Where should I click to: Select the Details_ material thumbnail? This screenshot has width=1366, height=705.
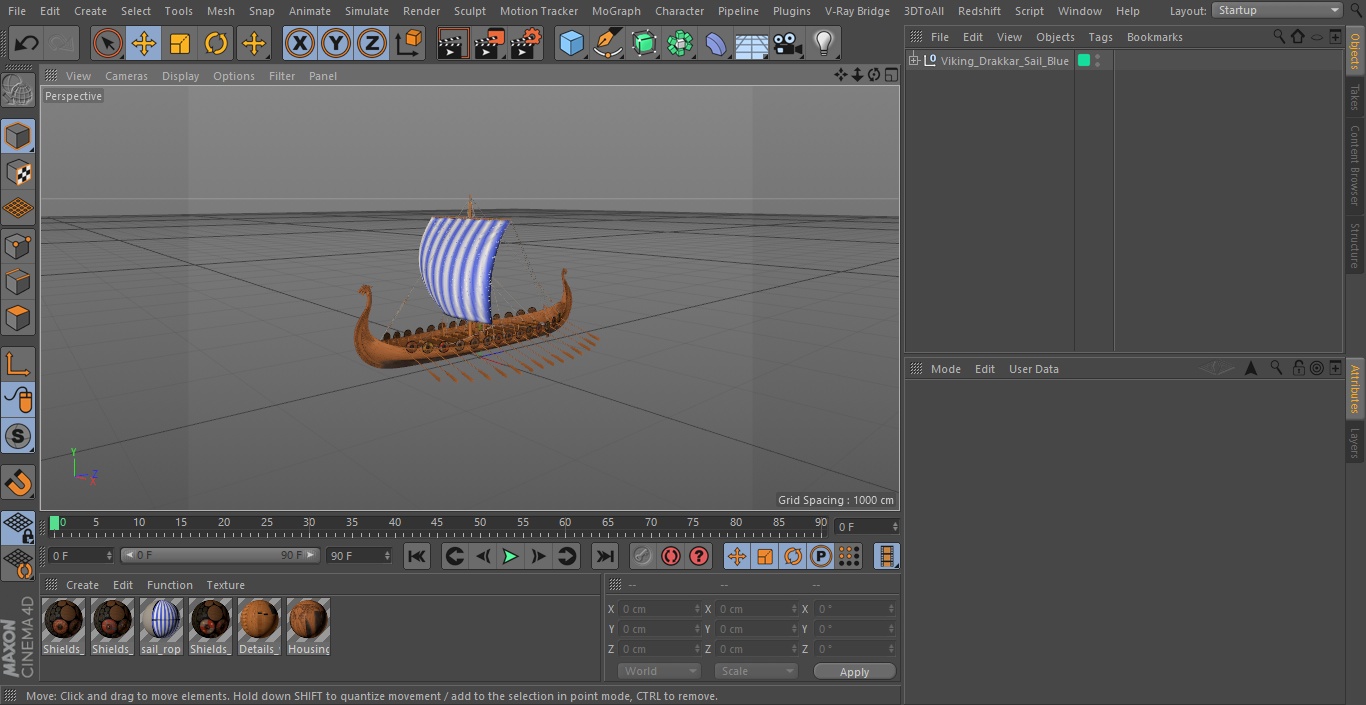pos(259,627)
